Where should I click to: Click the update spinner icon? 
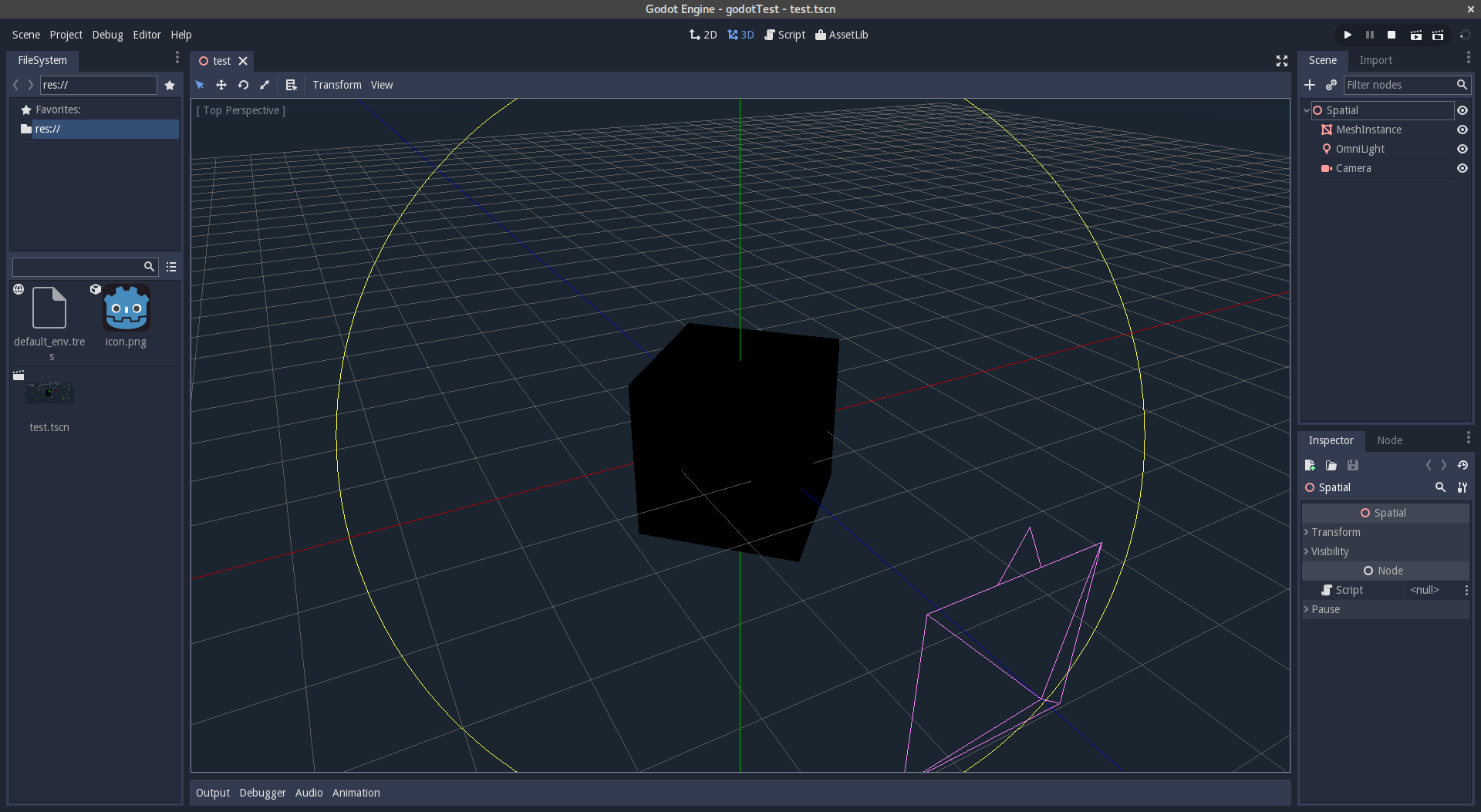point(1465,35)
